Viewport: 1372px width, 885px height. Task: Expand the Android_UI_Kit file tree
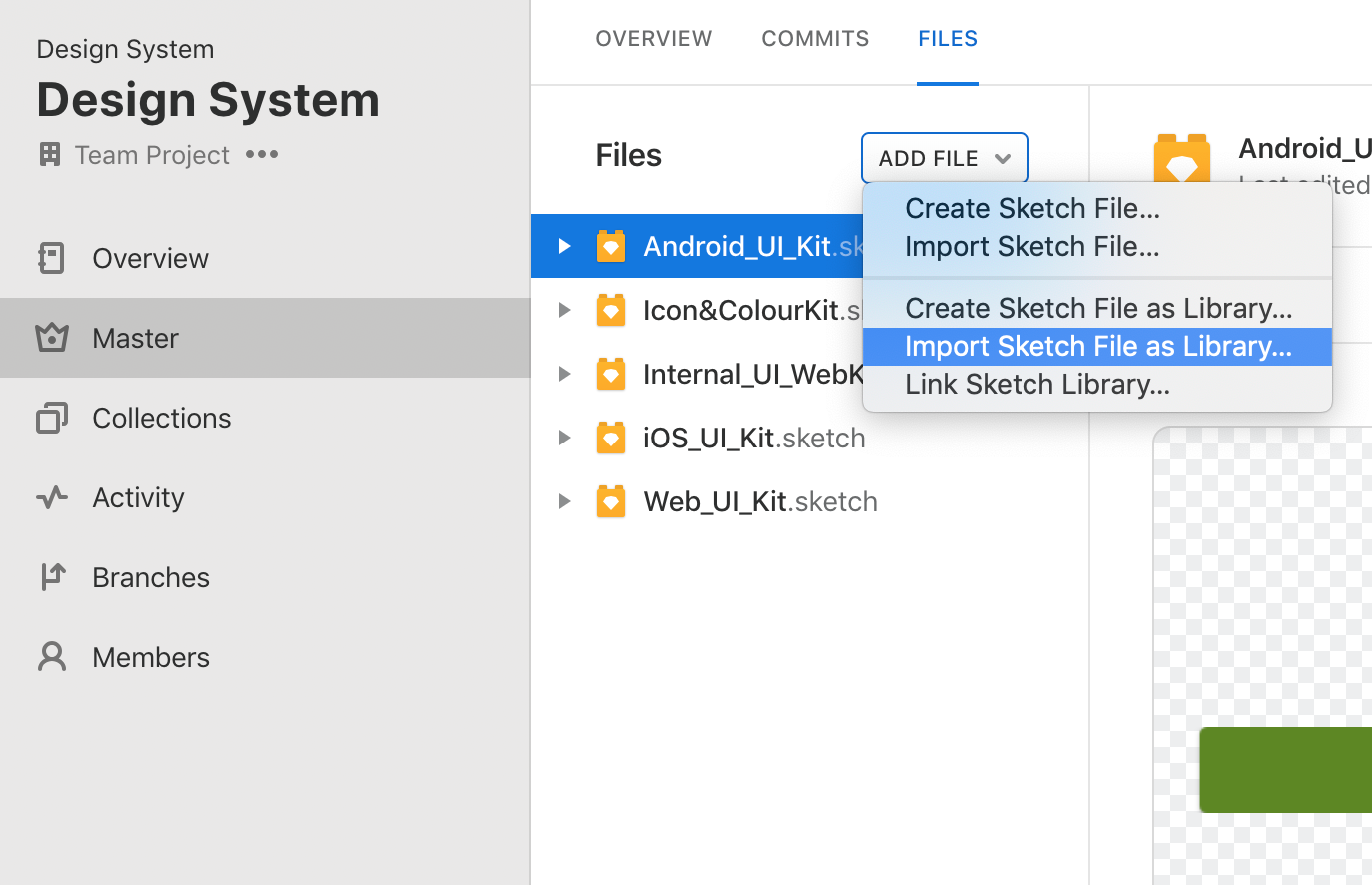pyautogui.click(x=564, y=246)
